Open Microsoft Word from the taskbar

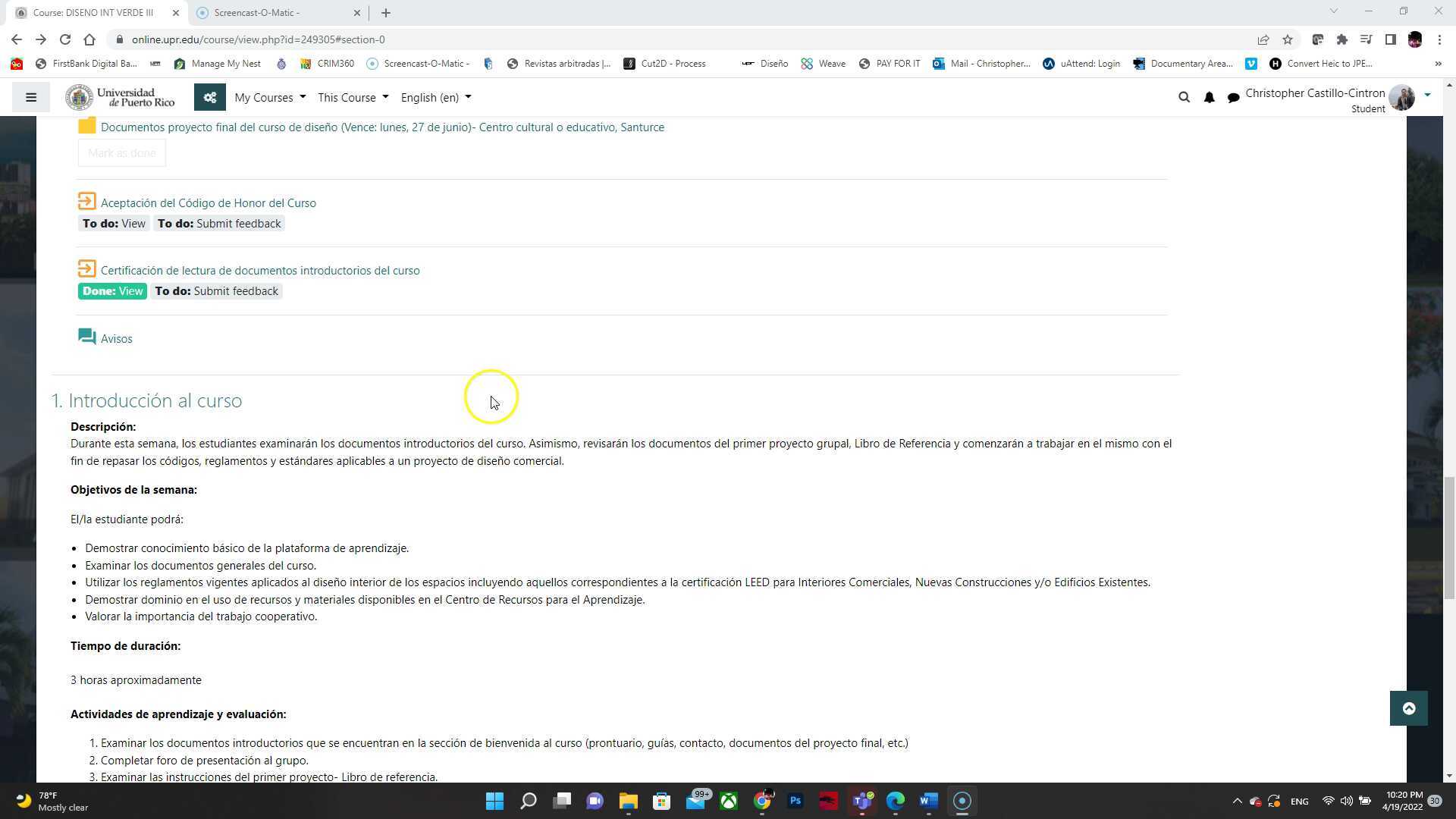click(928, 801)
